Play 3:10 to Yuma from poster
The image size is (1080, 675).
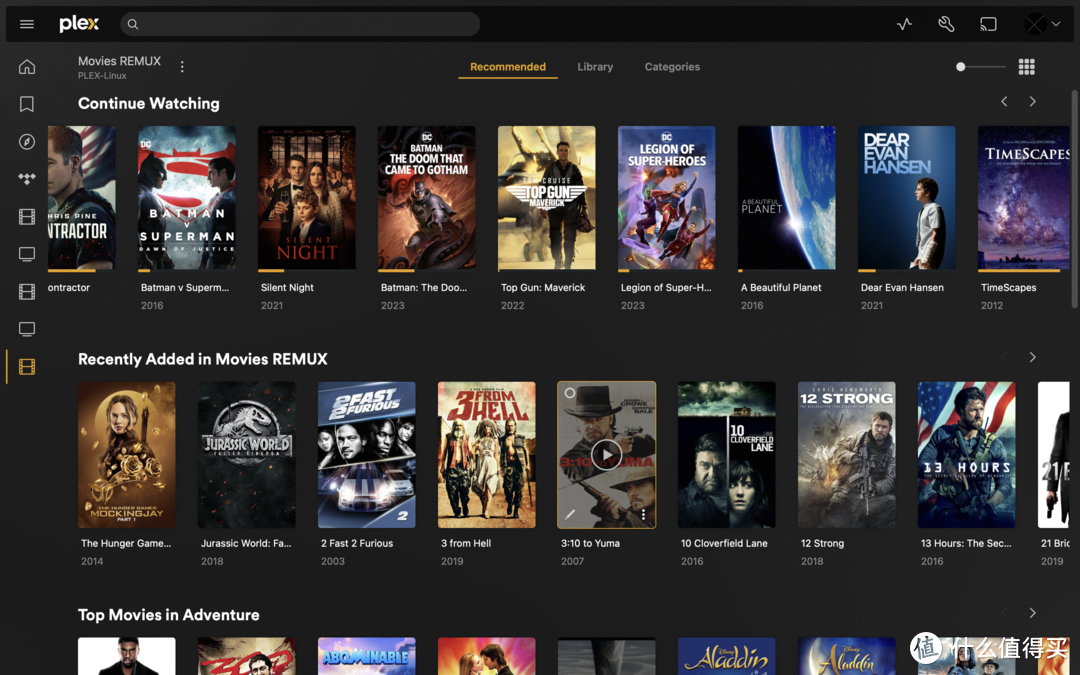tap(606, 455)
